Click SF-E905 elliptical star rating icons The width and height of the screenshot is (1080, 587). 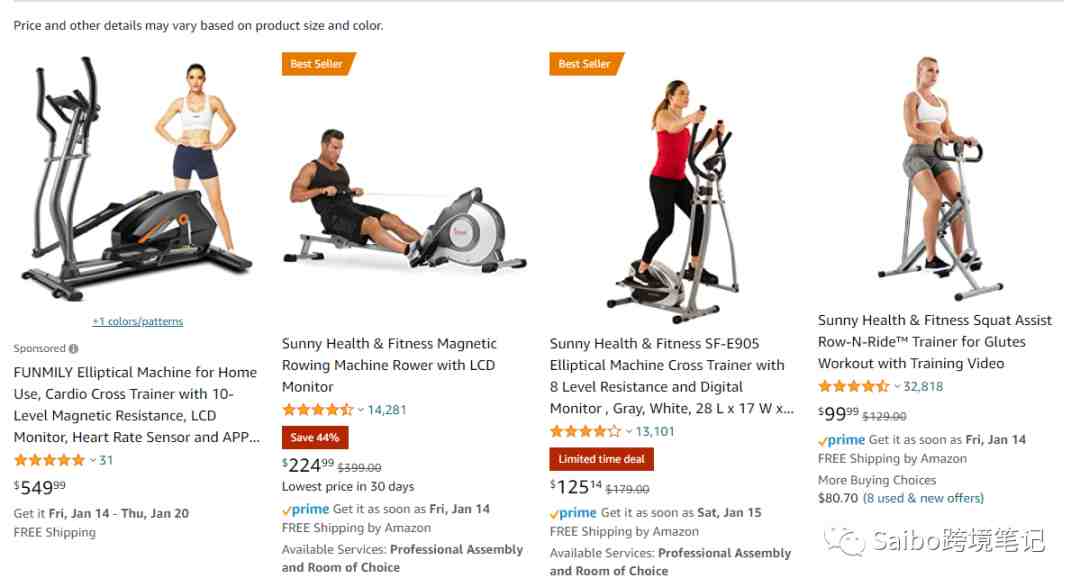(585, 431)
